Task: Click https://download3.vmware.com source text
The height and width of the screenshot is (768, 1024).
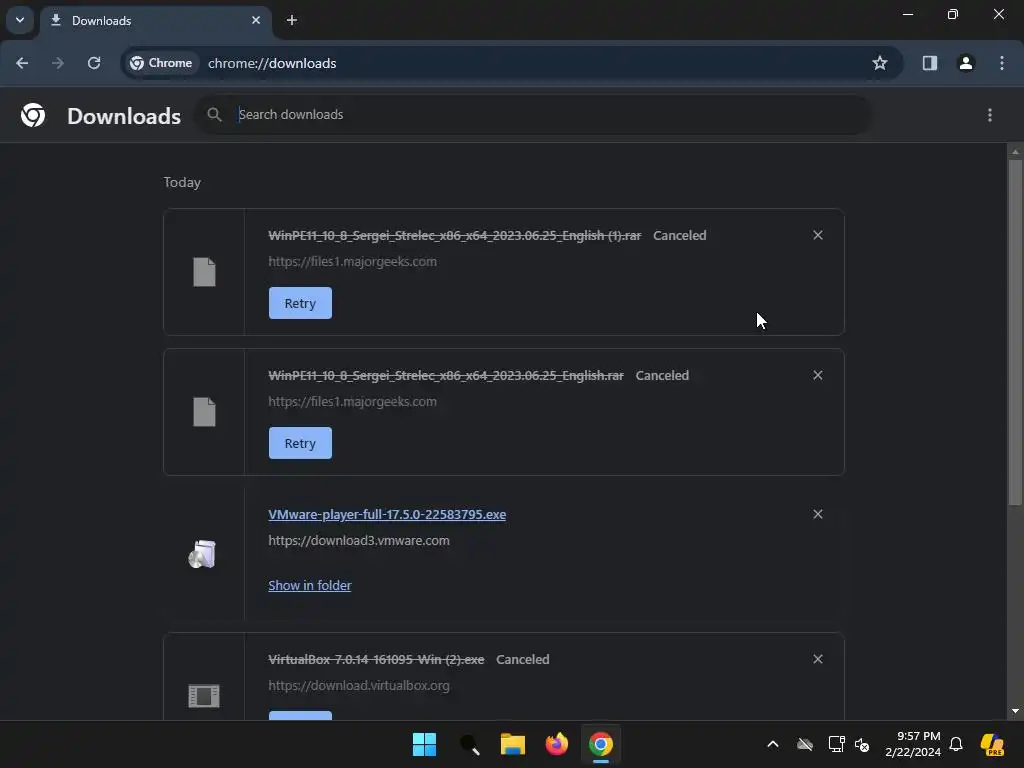Action: (359, 541)
